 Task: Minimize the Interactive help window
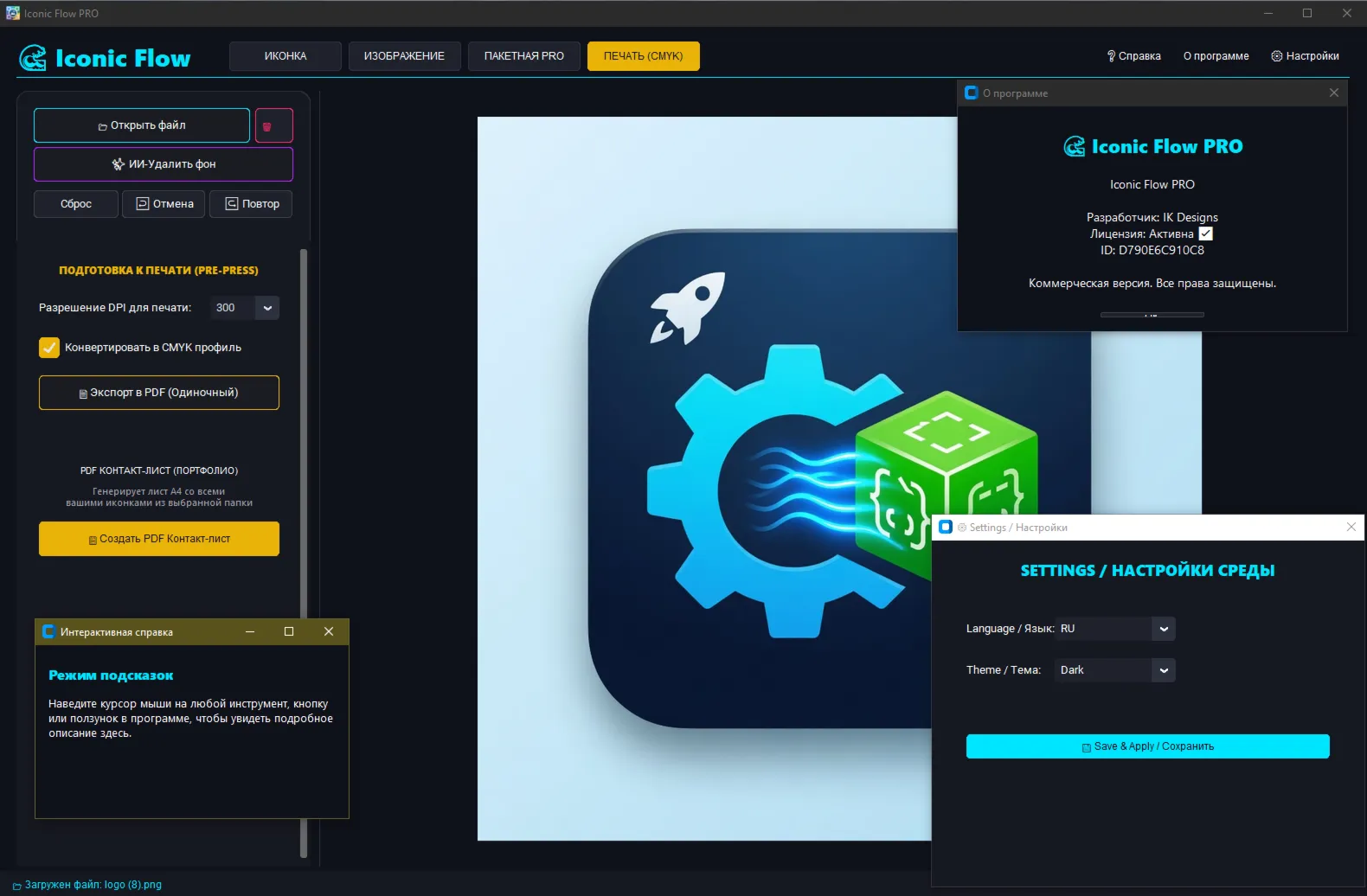pyautogui.click(x=250, y=631)
